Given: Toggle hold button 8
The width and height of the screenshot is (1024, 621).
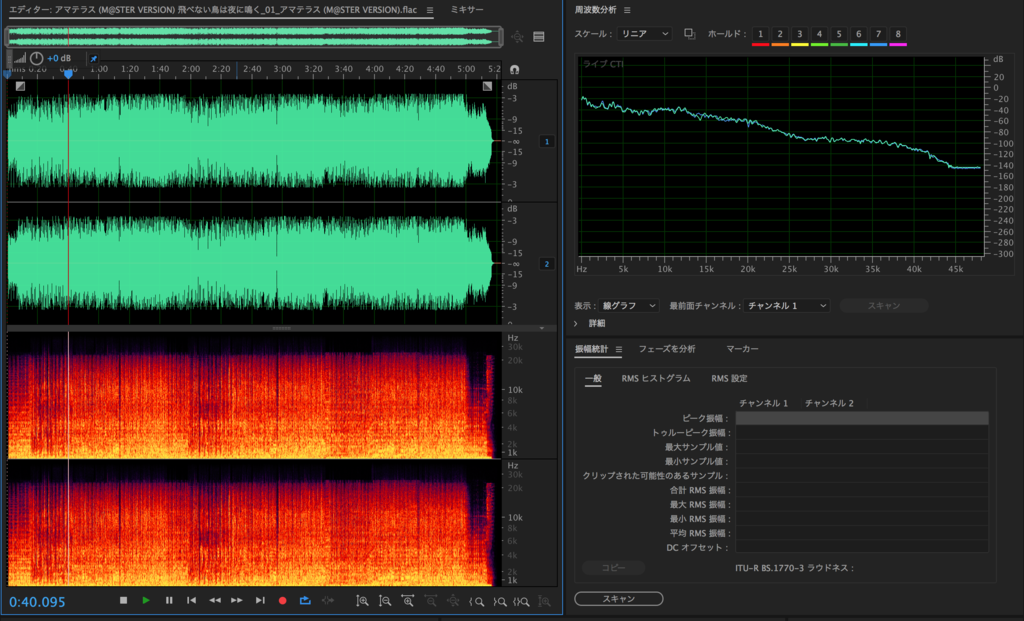Looking at the screenshot, I should point(898,34).
